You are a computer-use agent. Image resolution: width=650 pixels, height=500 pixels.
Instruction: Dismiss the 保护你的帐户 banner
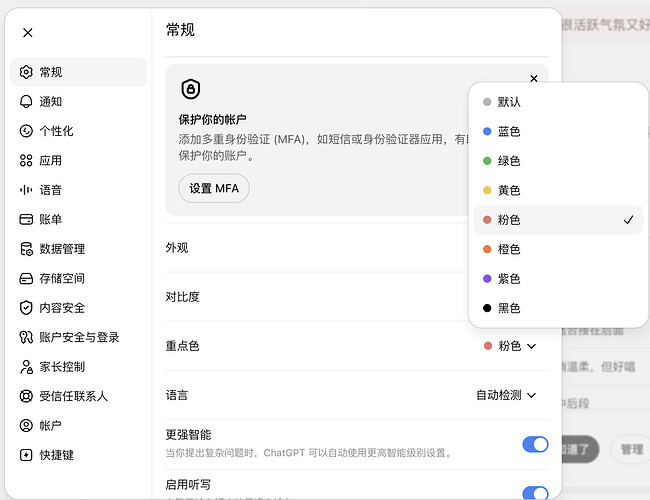(x=534, y=78)
